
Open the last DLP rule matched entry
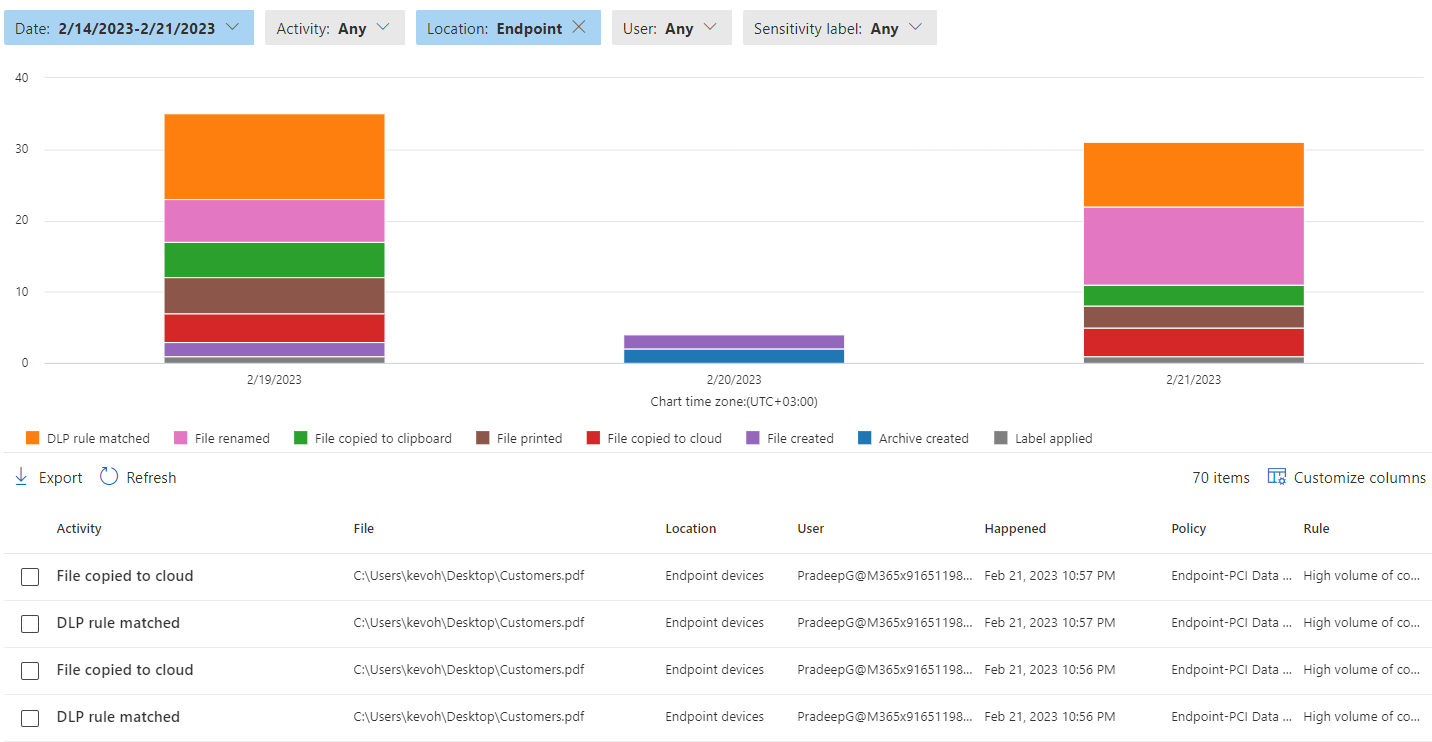[x=118, y=717]
